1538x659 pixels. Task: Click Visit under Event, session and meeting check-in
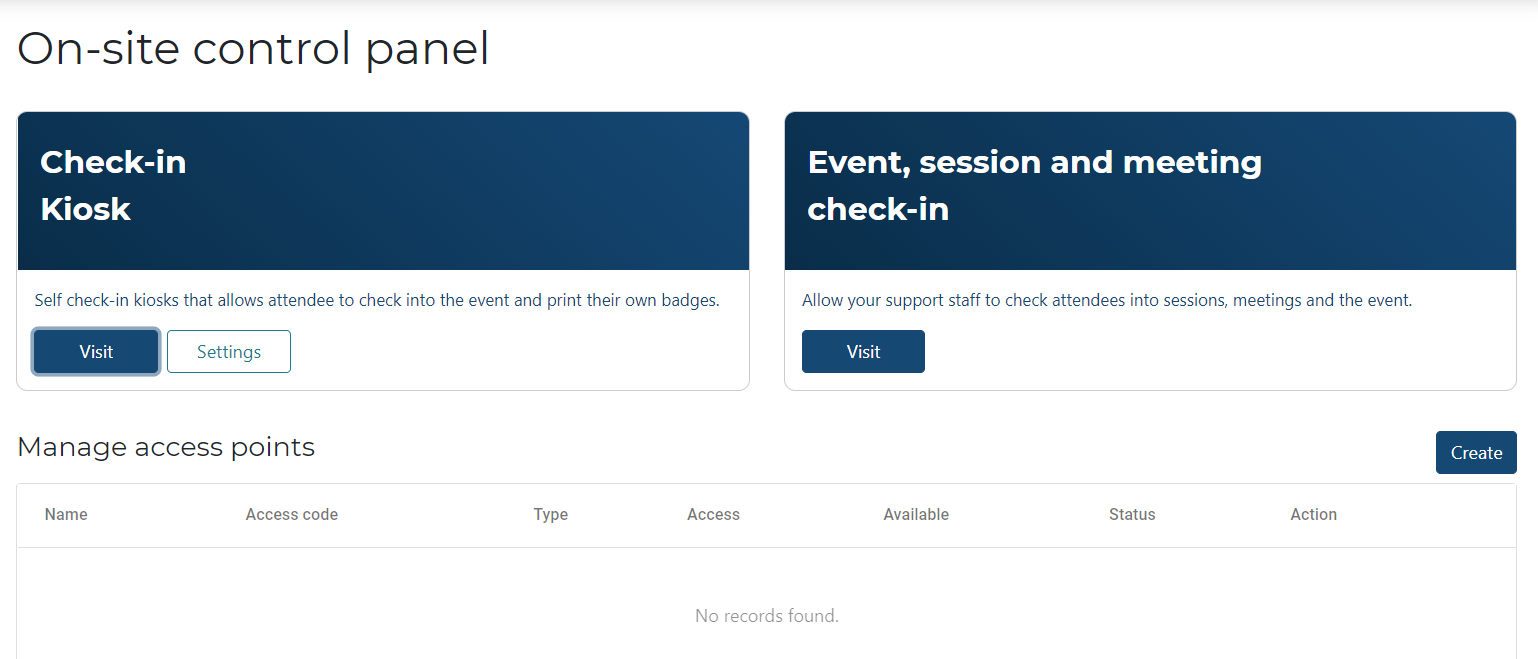(x=863, y=352)
